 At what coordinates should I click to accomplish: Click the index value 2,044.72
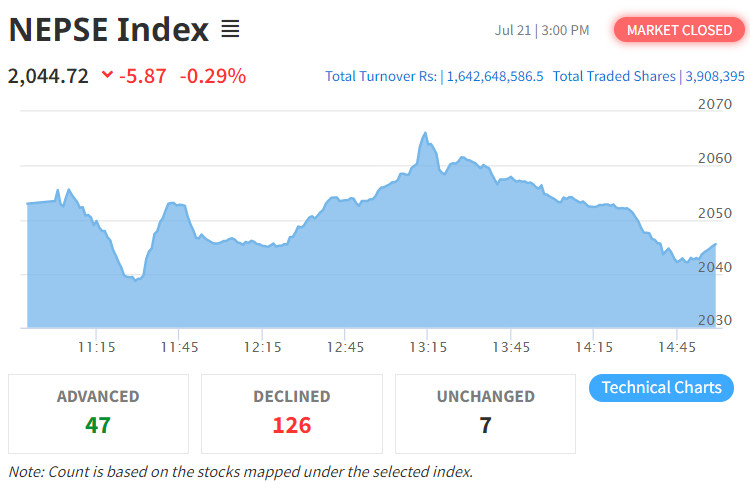tap(48, 75)
